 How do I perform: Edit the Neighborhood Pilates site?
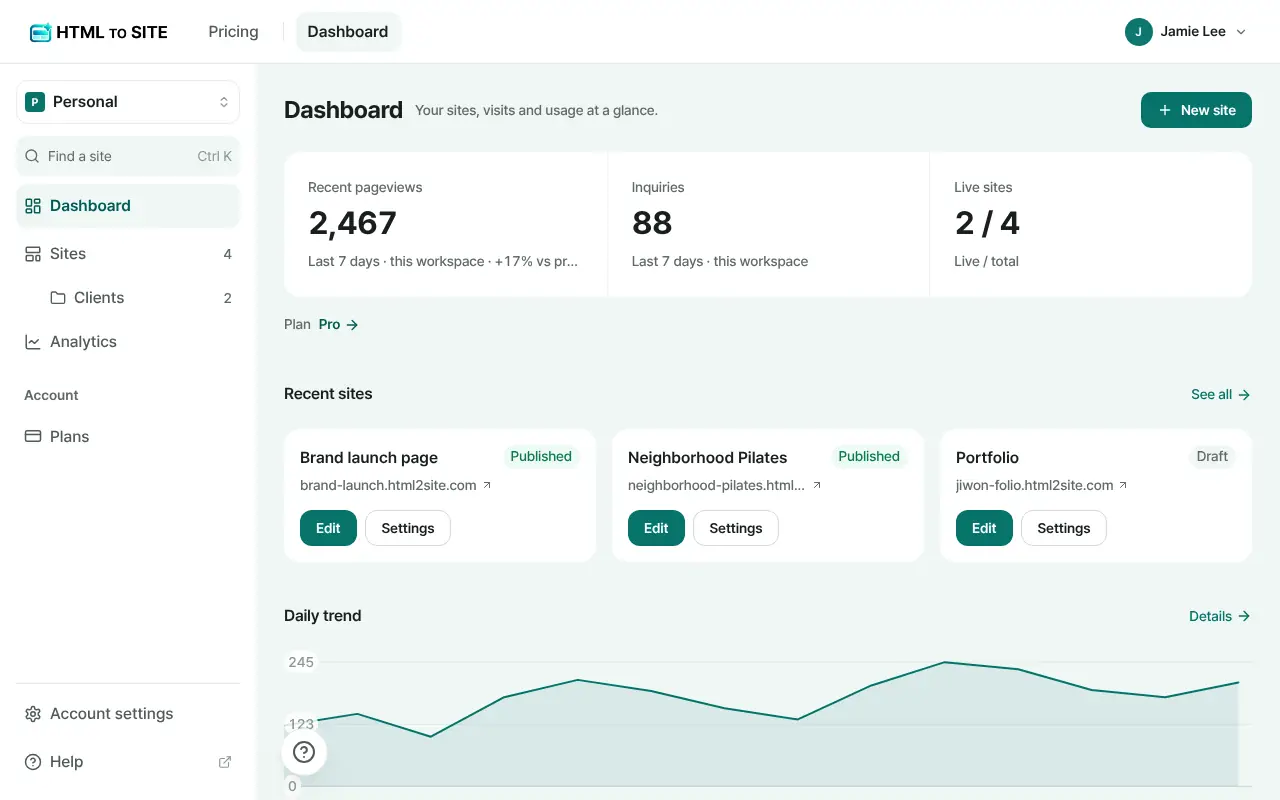tap(656, 528)
